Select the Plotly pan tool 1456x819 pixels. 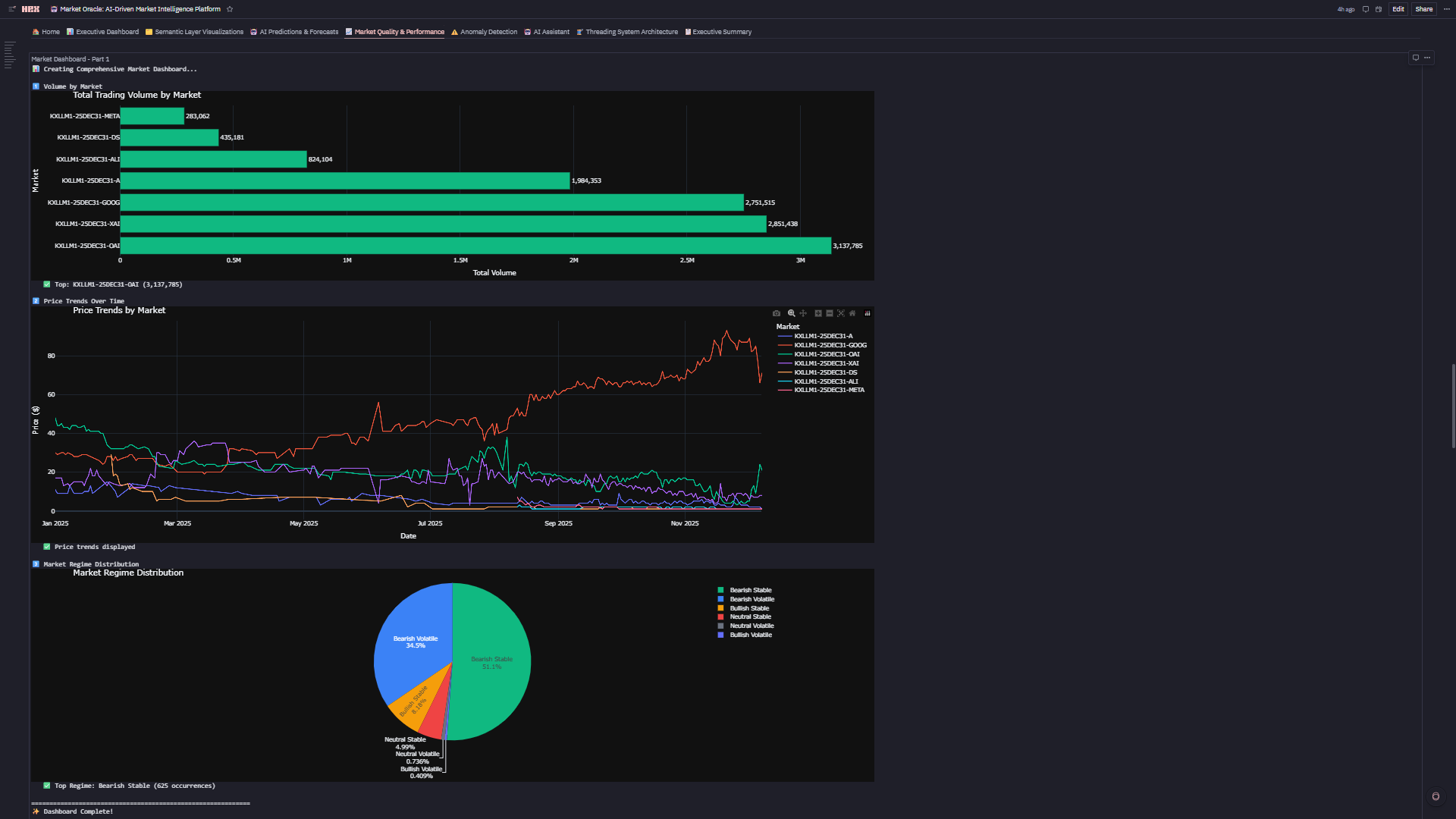coord(803,313)
